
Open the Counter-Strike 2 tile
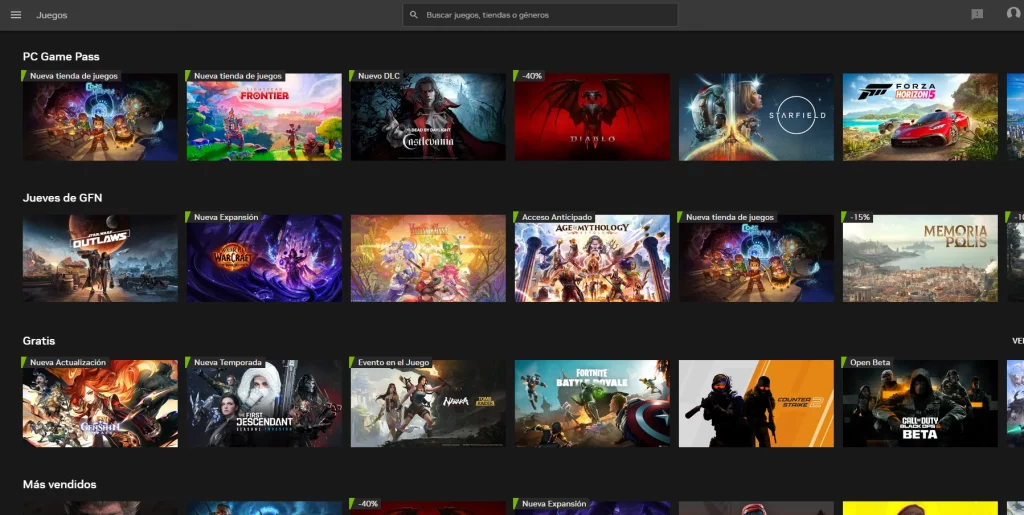pyautogui.click(x=756, y=403)
